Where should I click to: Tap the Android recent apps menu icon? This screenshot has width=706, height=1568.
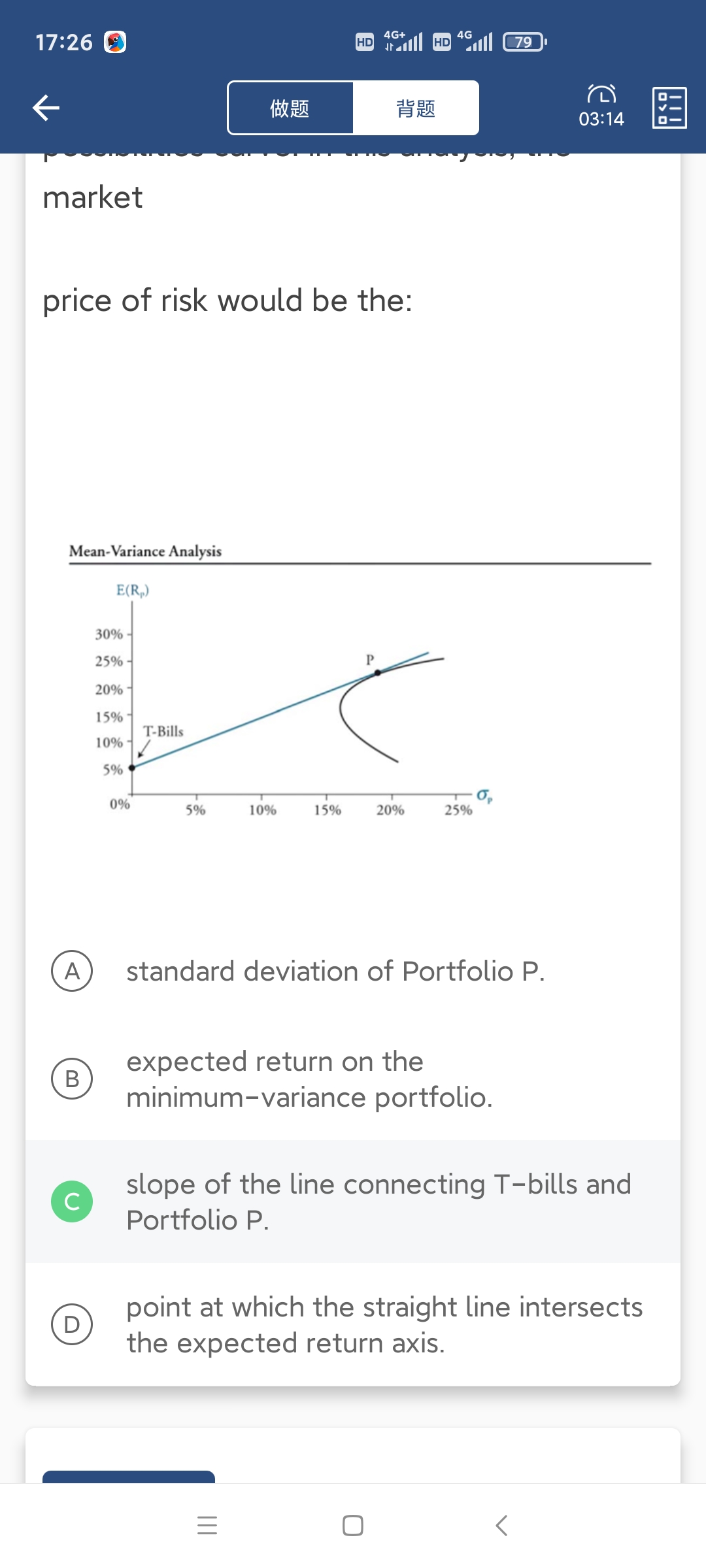pyautogui.click(x=207, y=1526)
